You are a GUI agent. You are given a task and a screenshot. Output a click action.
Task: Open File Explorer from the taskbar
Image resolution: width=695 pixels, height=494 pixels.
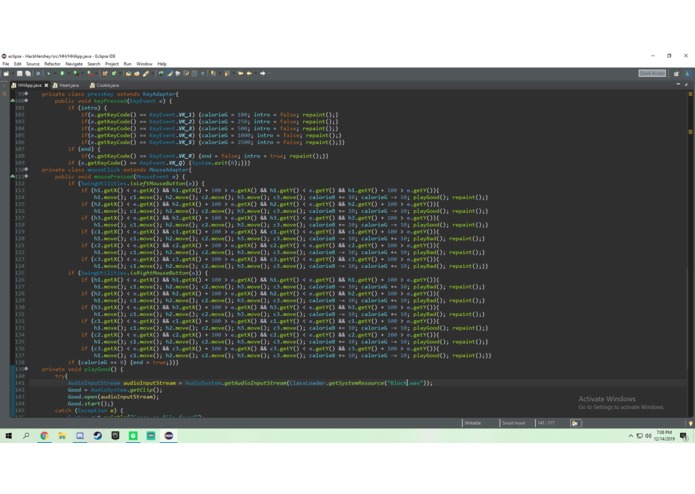[62, 436]
